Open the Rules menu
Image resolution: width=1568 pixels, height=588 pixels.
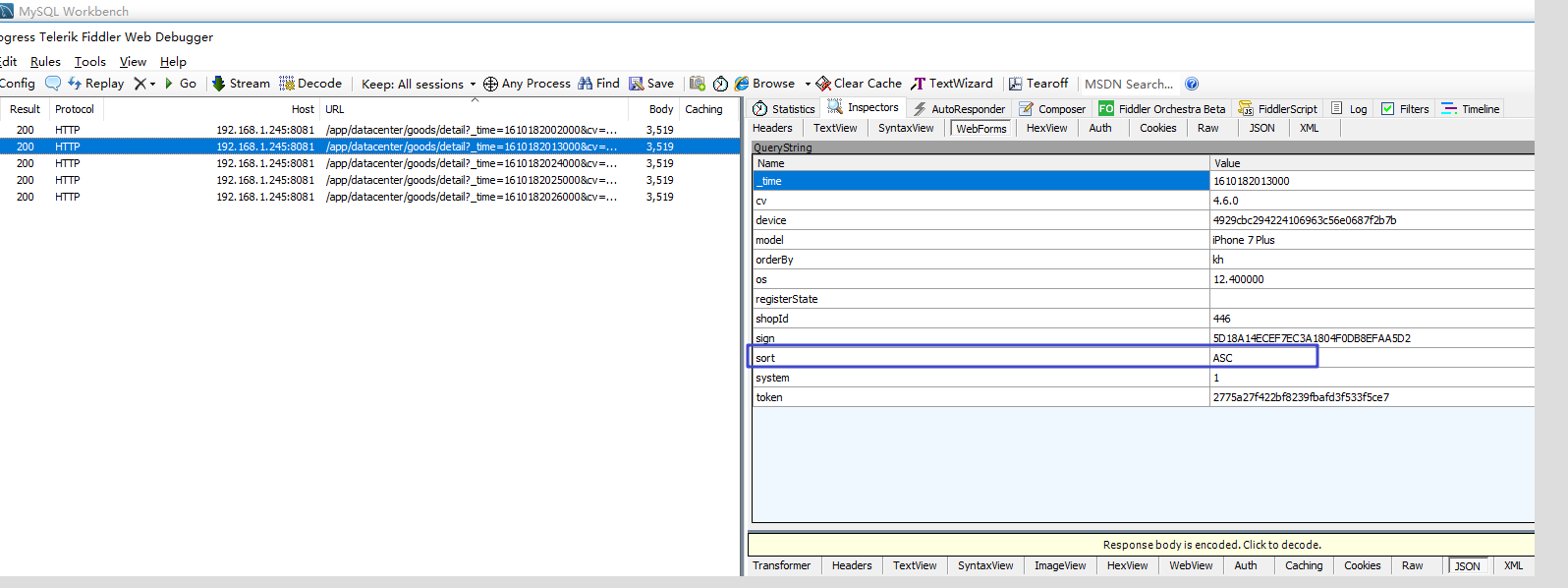click(x=45, y=61)
